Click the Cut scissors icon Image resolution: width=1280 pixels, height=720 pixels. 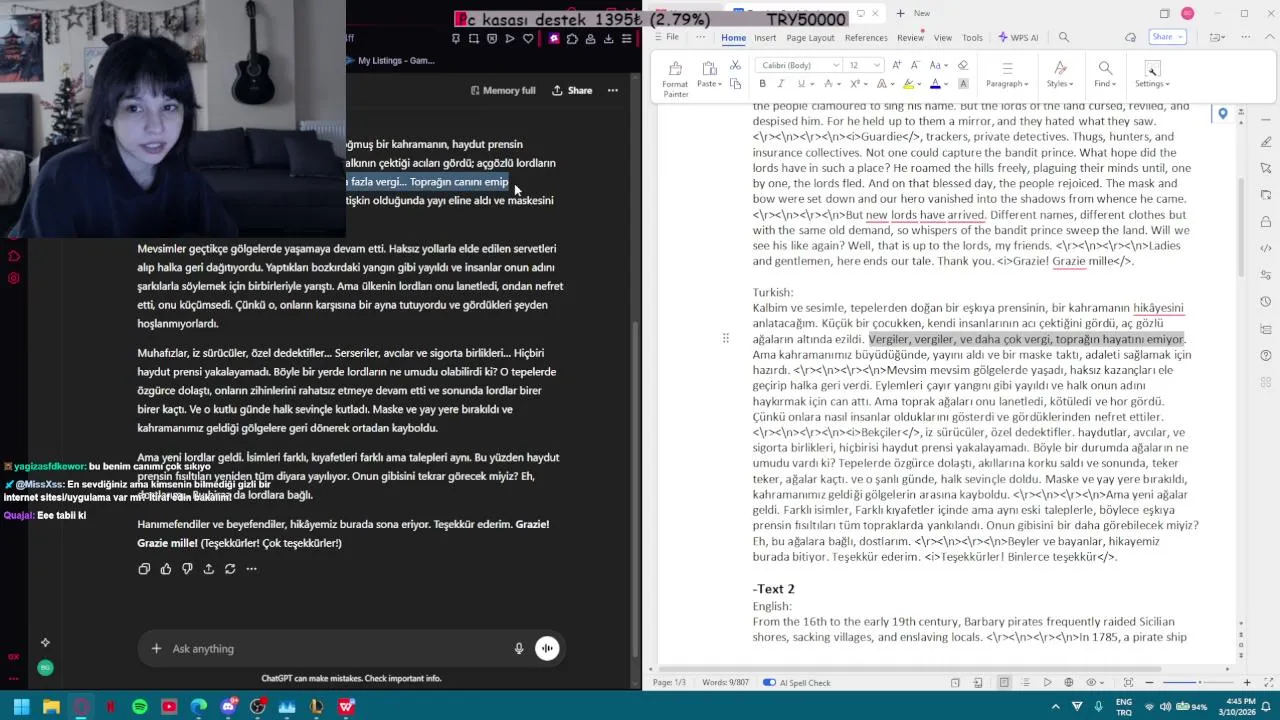tap(735, 65)
